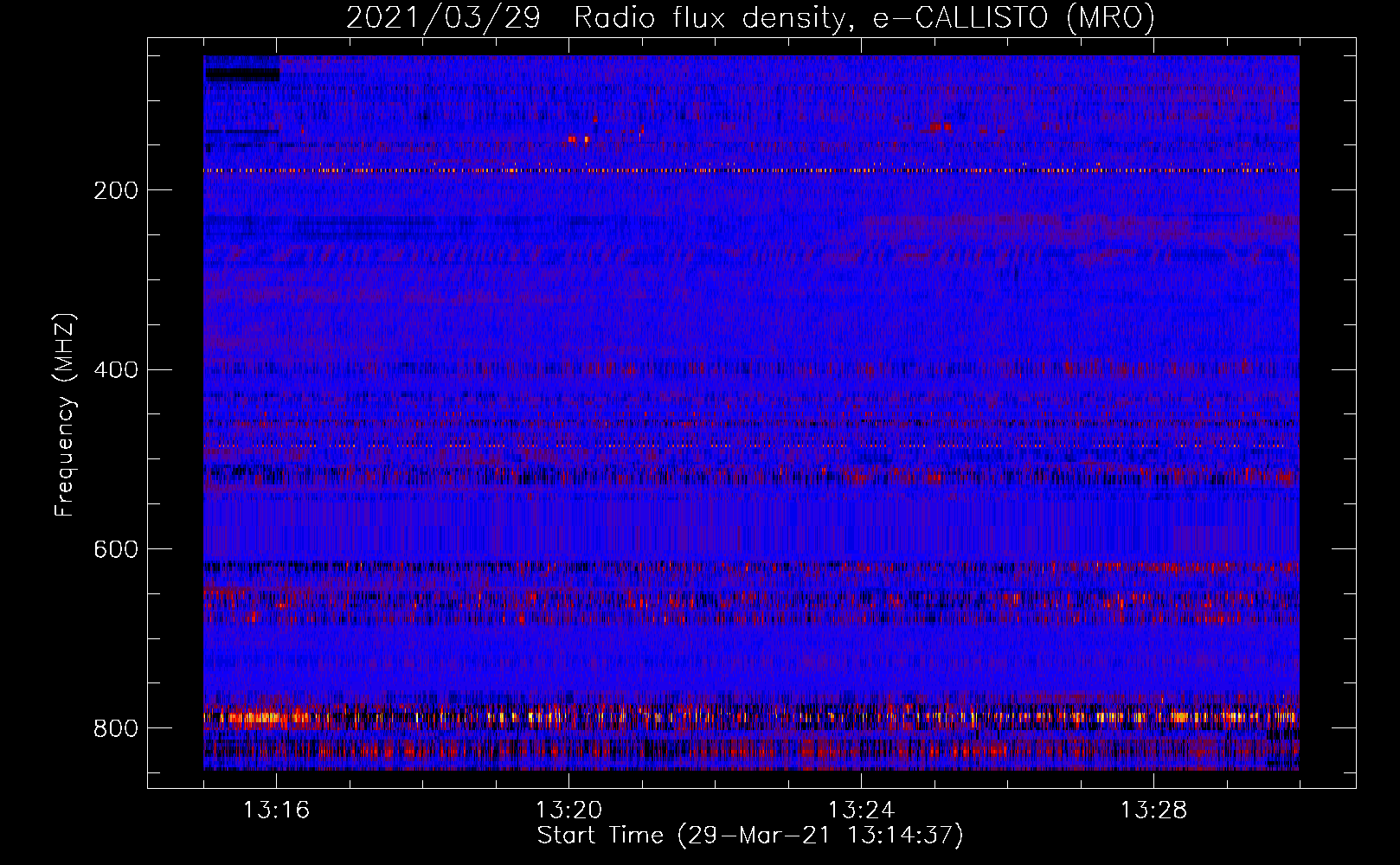Click the 13:16 time tick label

(x=276, y=811)
